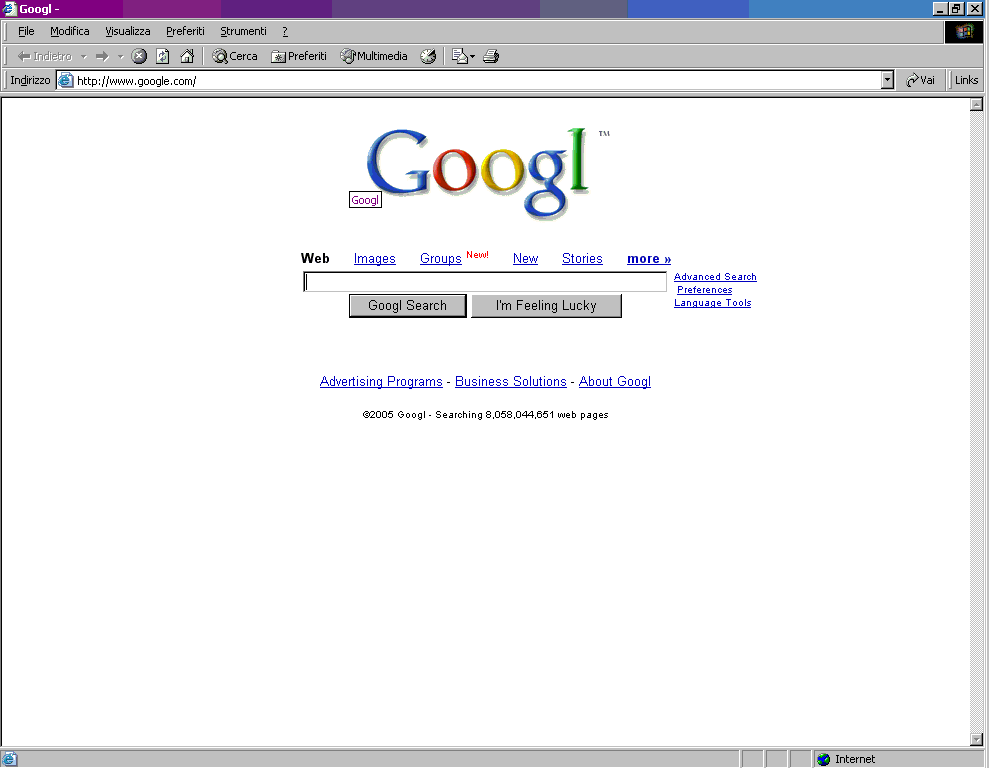Restore down the browser window
The width and height of the screenshot is (989, 768).
[956, 9]
